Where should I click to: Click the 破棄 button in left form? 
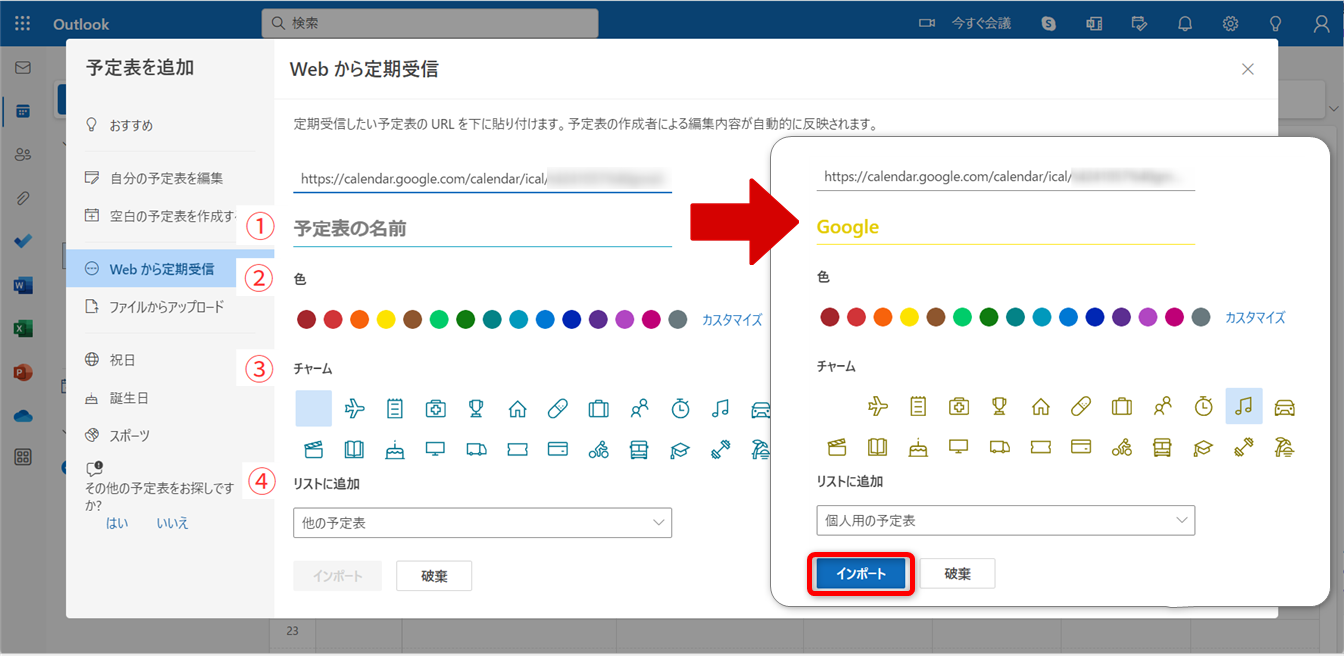[x=434, y=576]
